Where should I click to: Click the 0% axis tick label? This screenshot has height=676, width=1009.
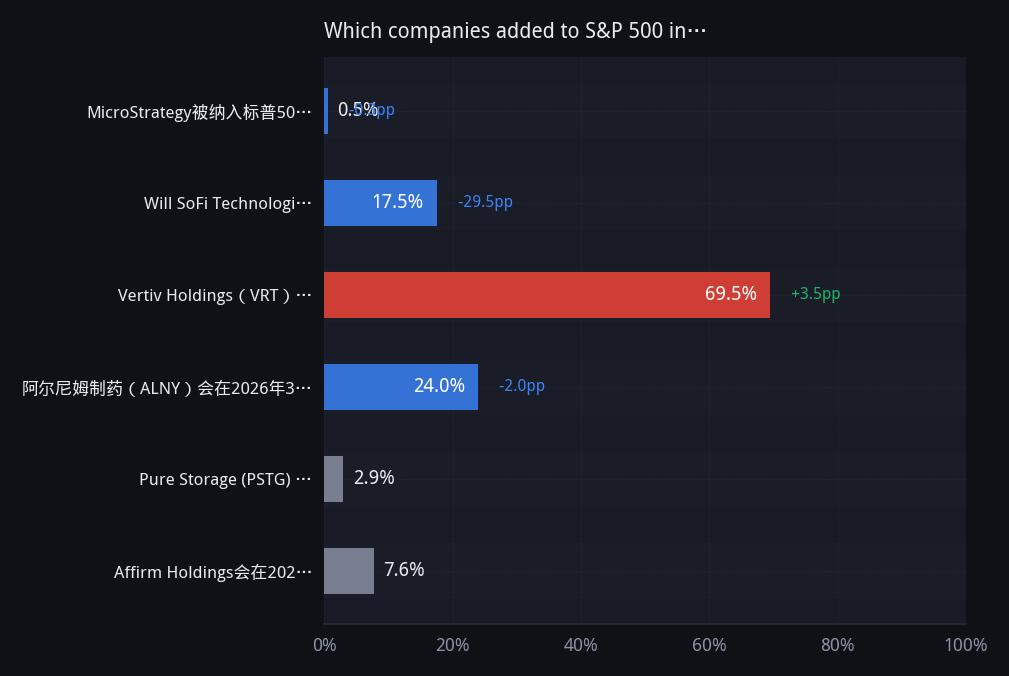[x=324, y=644]
